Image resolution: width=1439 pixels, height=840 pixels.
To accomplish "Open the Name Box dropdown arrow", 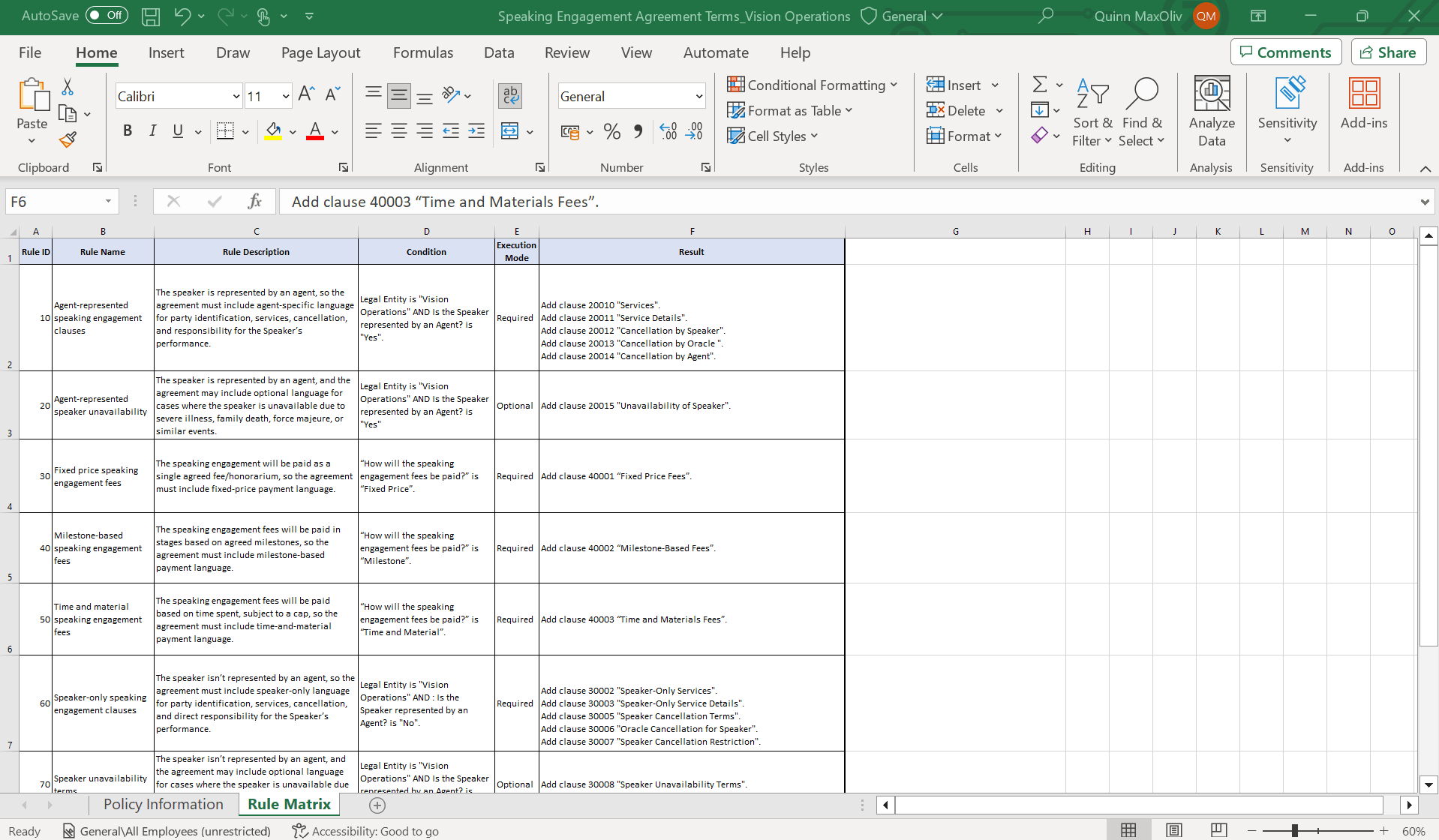I will click(x=108, y=201).
